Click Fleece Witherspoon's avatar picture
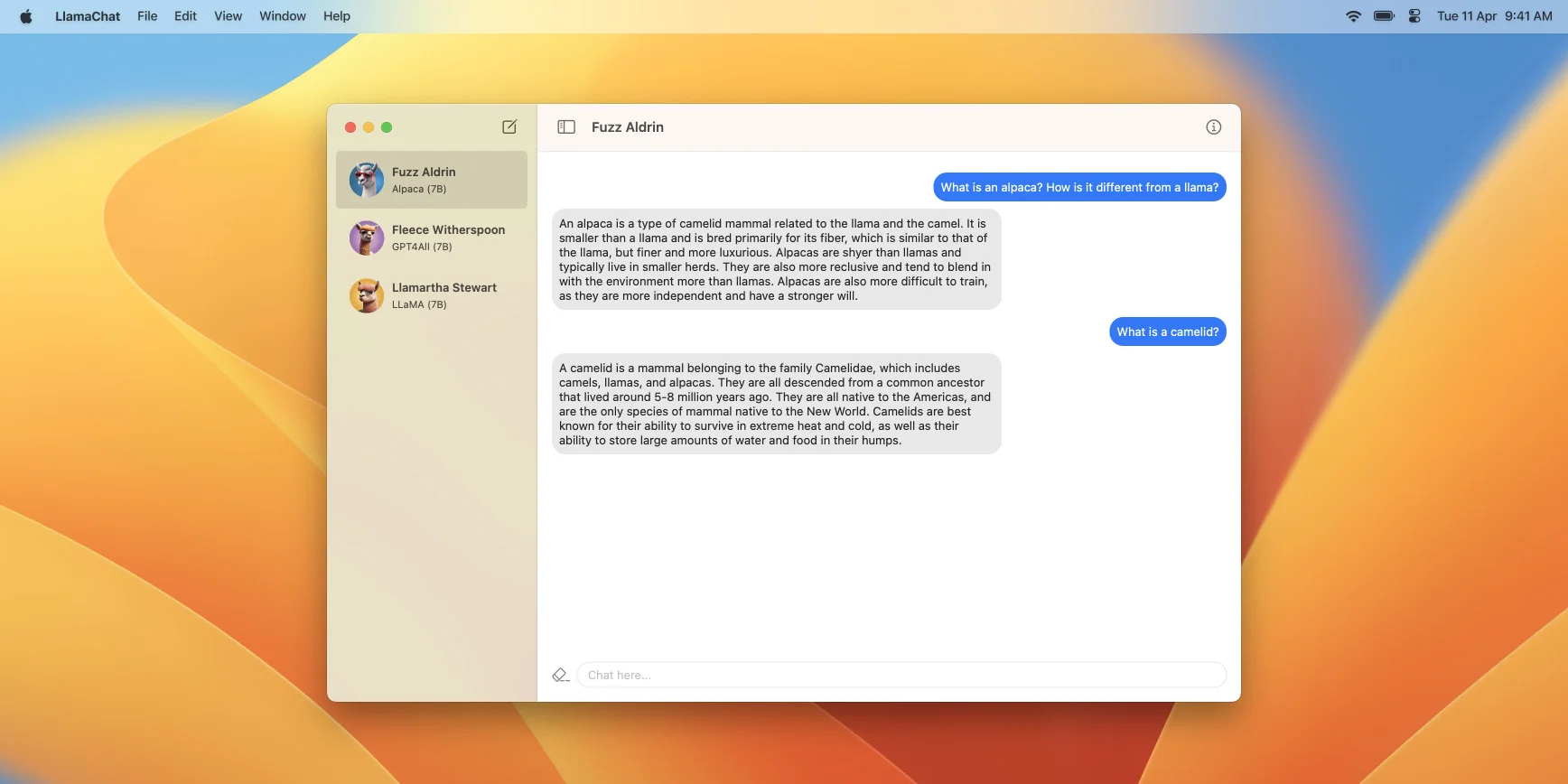1568x784 pixels. 367,238
